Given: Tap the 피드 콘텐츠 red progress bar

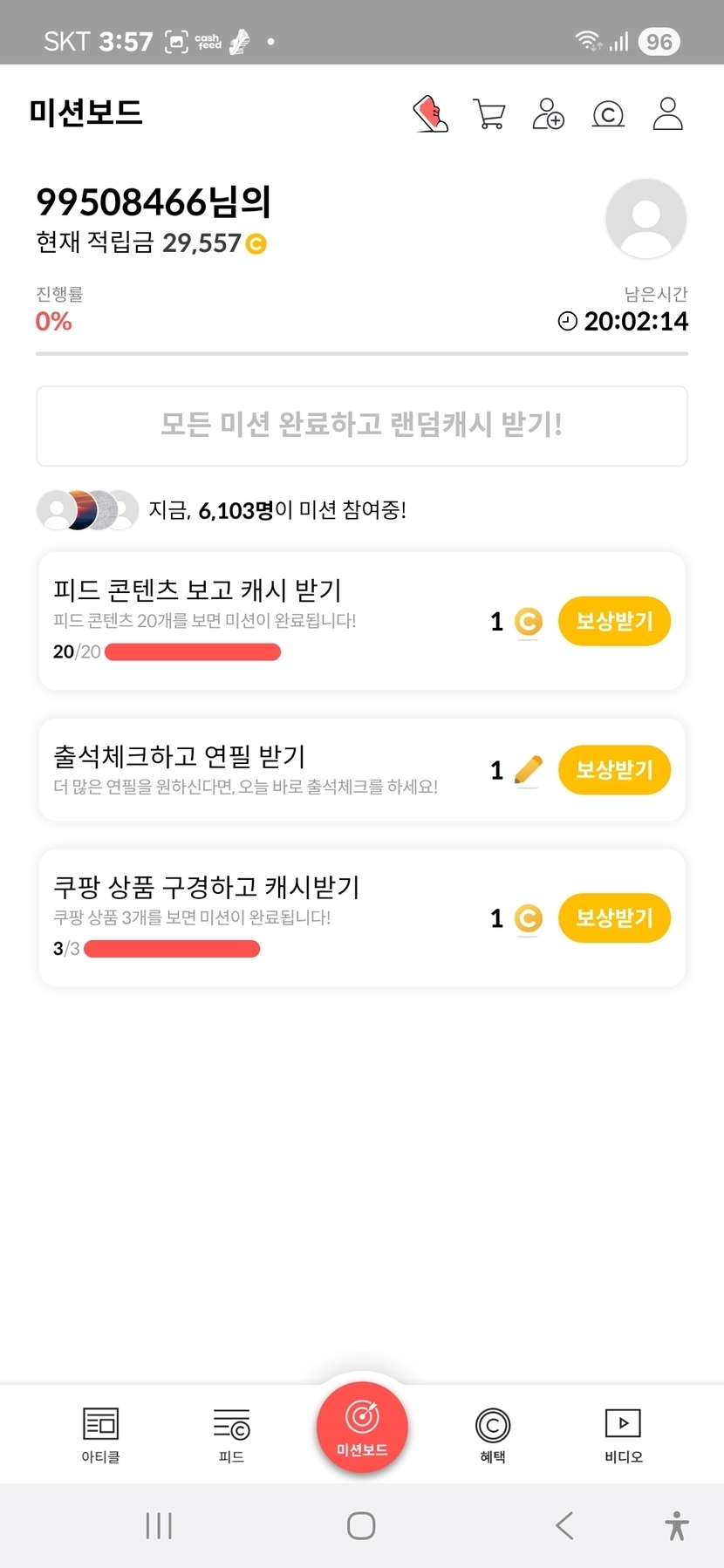Looking at the screenshot, I should coord(193,651).
